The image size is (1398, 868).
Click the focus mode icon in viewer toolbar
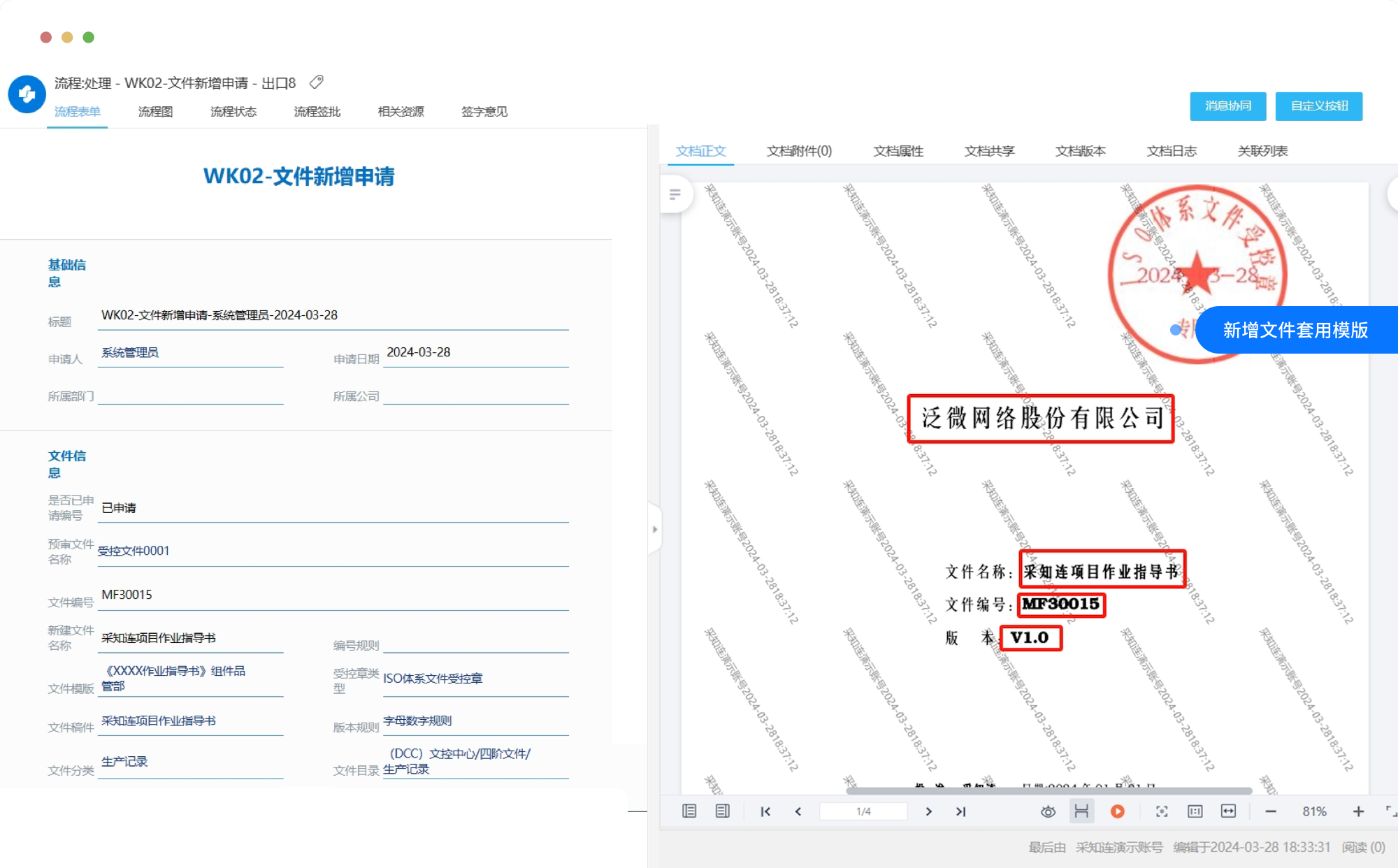pyautogui.click(x=1161, y=811)
